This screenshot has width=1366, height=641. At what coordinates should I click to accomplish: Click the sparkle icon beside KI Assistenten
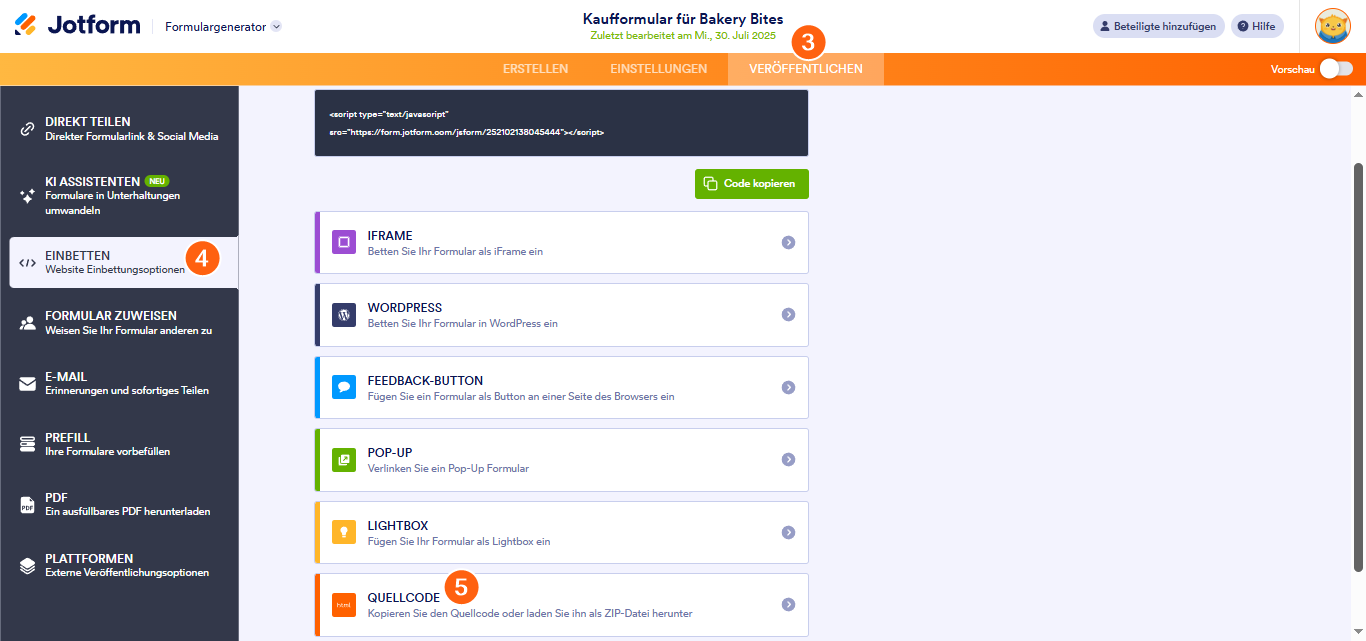[x=28, y=196]
